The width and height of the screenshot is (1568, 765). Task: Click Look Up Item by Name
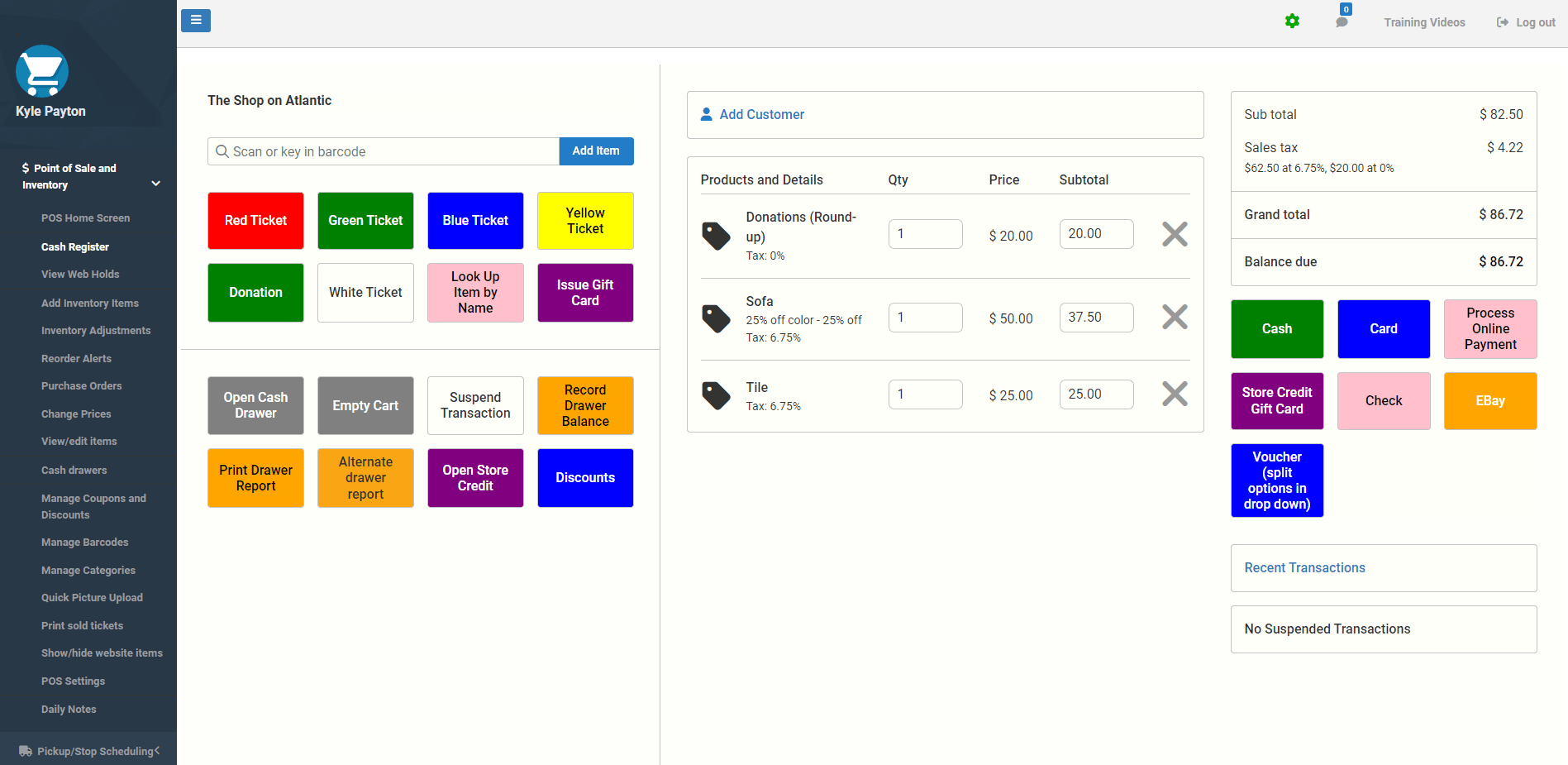(x=475, y=293)
